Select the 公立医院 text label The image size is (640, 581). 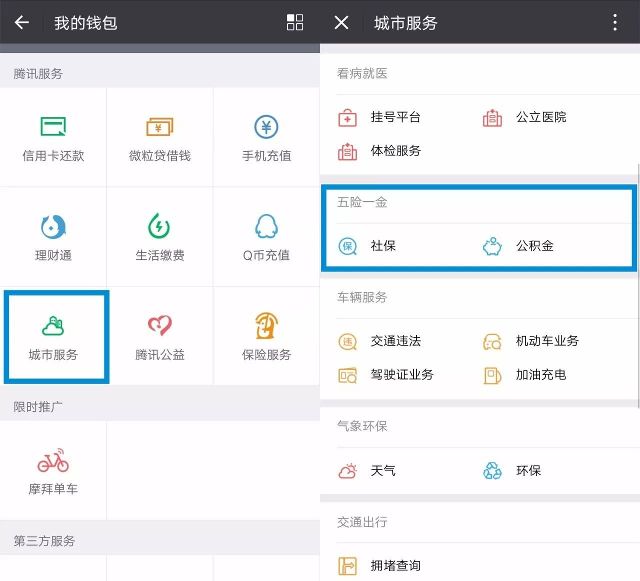tap(541, 117)
